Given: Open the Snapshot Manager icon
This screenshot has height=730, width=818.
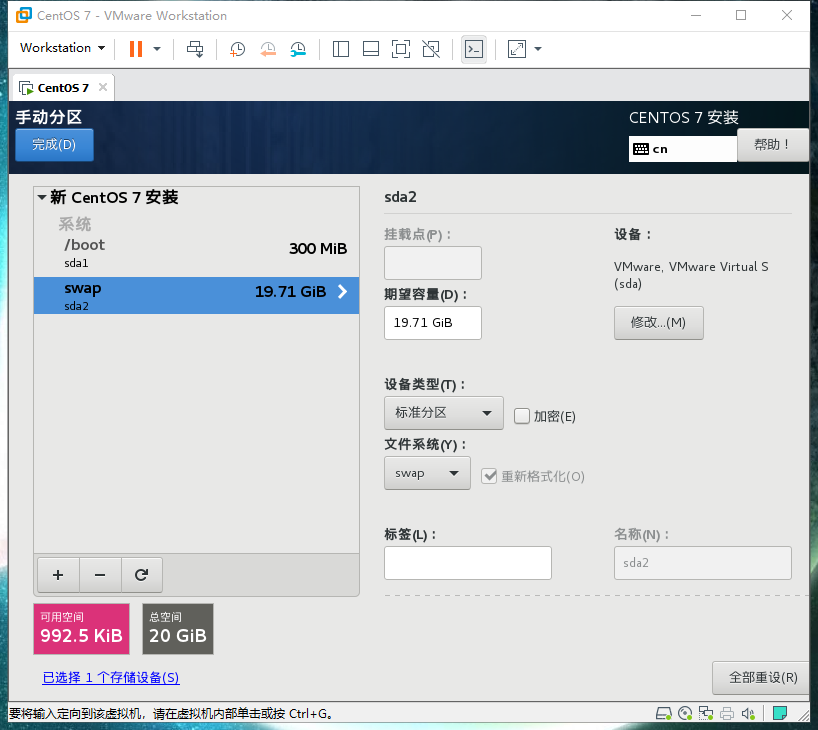Looking at the screenshot, I should coord(298,49).
